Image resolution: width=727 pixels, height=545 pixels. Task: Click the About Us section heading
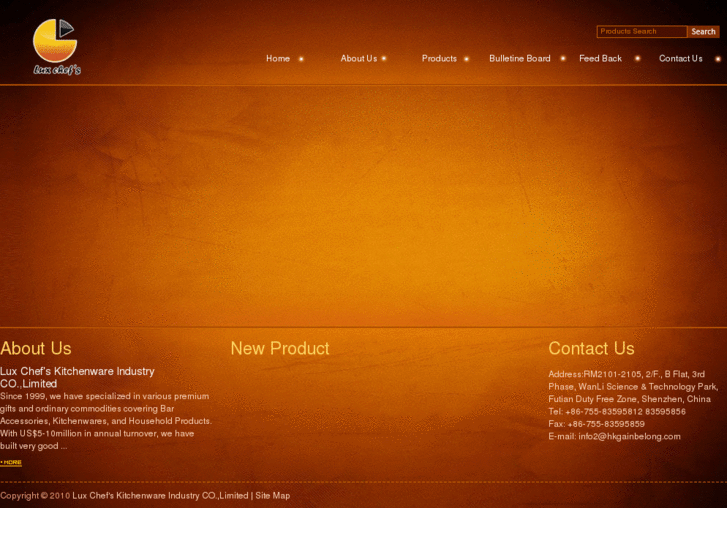coord(36,348)
